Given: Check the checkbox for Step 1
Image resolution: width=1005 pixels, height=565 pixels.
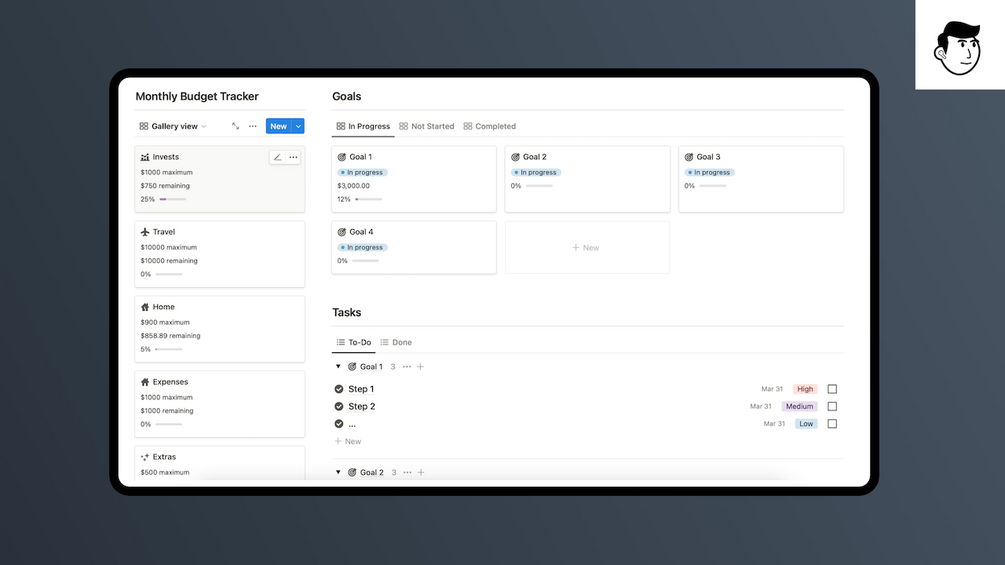Looking at the screenshot, I should point(832,389).
